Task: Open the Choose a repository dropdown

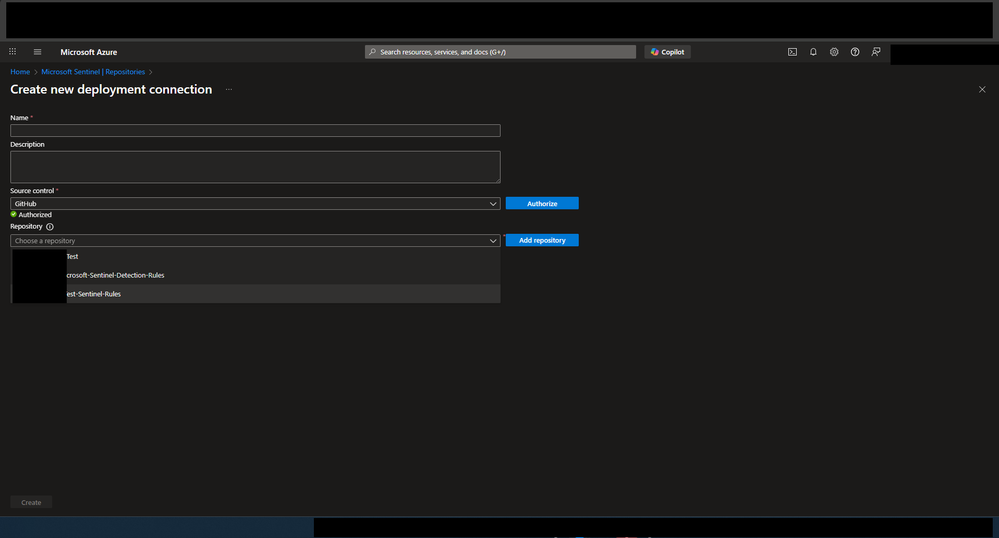Action: point(255,240)
